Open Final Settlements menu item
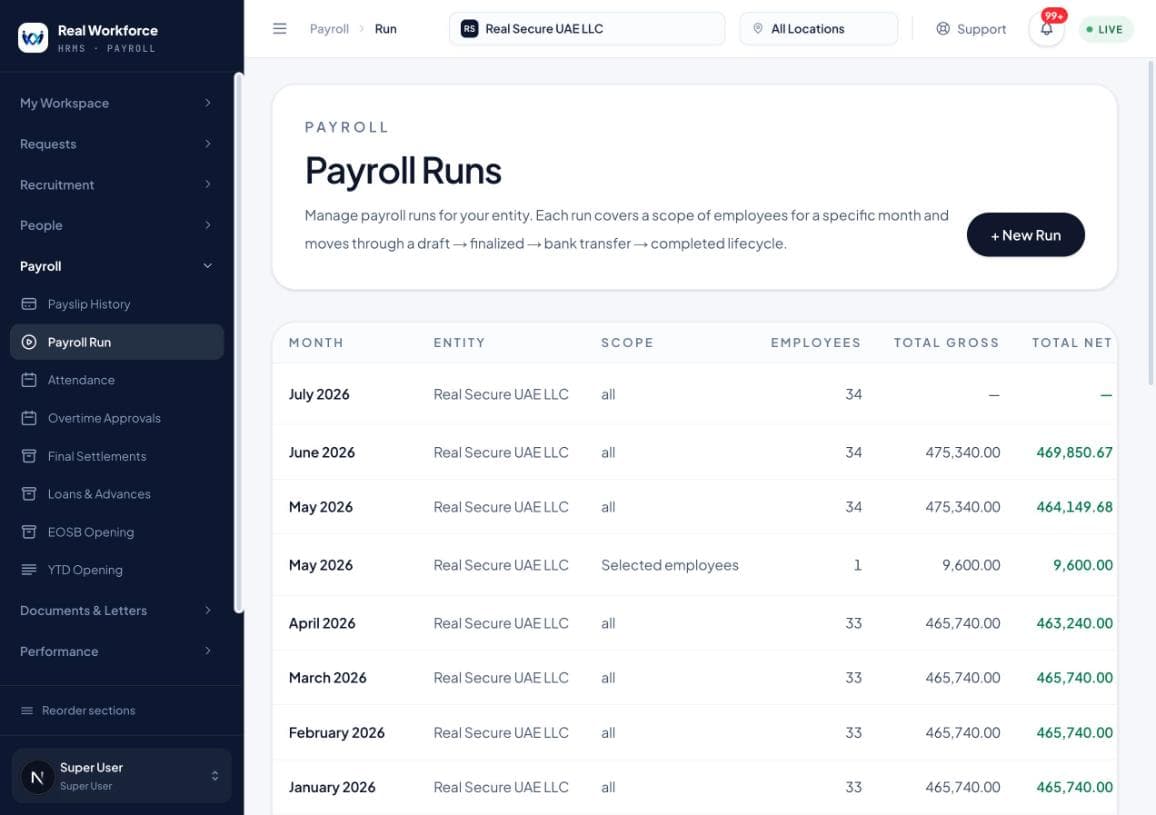Image resolution: width=1156 pixels, height=815 pixels. coord(116,456)
